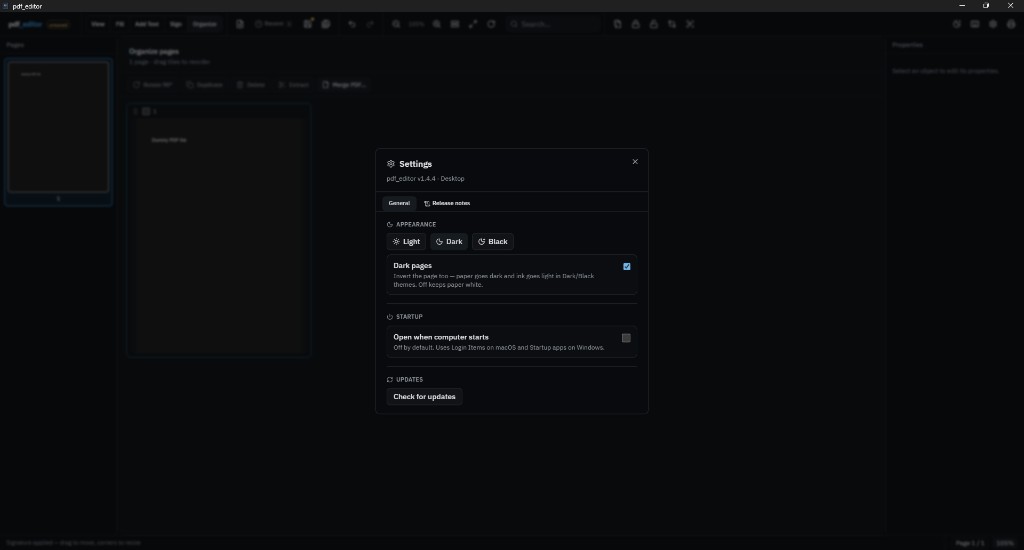Restore down the pdf_editor window
This screenshot has height=550, width=1024.
pos(986,6)
